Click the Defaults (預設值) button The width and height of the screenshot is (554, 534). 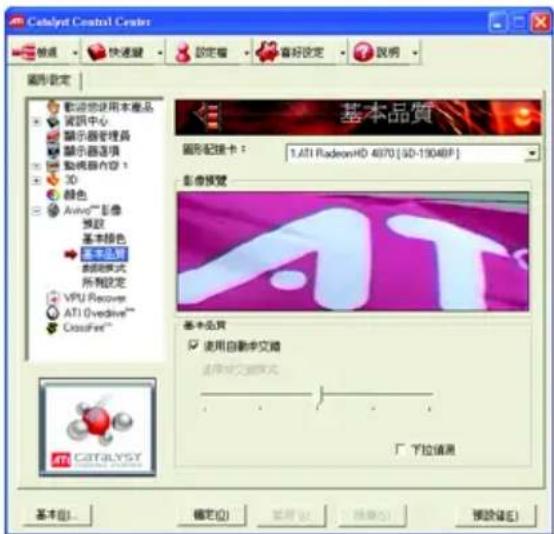[x=496, y=515]
